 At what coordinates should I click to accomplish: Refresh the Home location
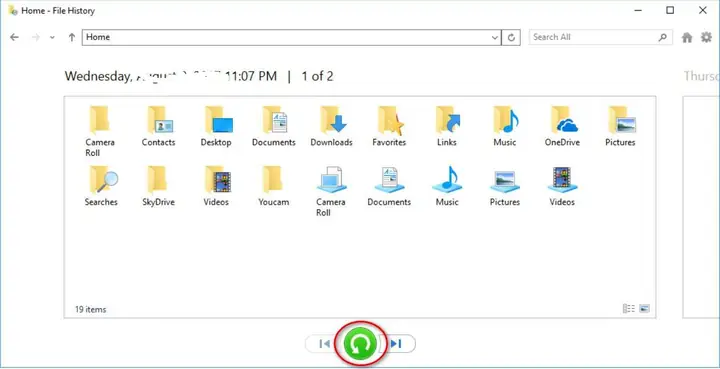click(511, 38)
